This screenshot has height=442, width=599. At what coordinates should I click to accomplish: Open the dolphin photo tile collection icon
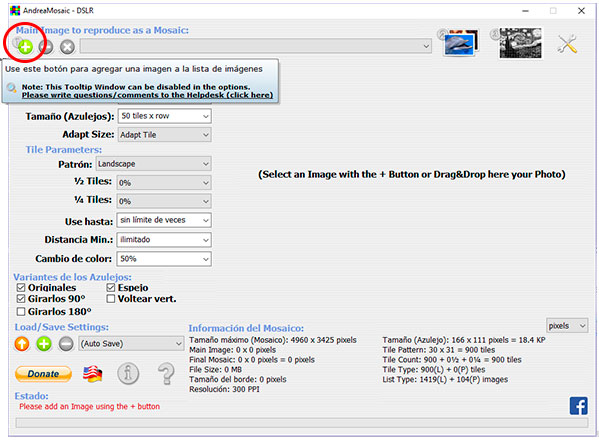coord(460,43)
